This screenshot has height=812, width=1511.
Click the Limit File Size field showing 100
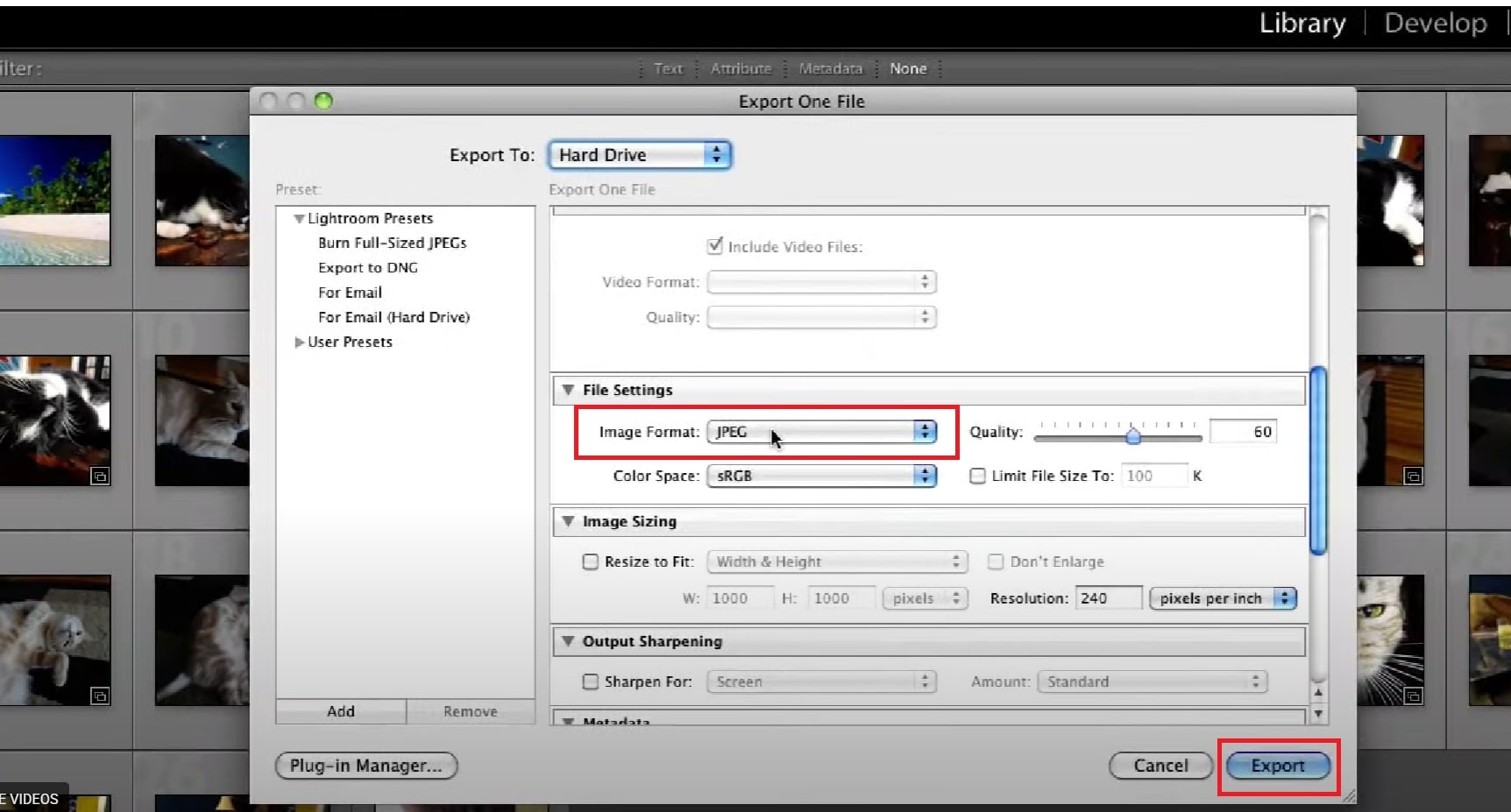(x=1153, y=476)
